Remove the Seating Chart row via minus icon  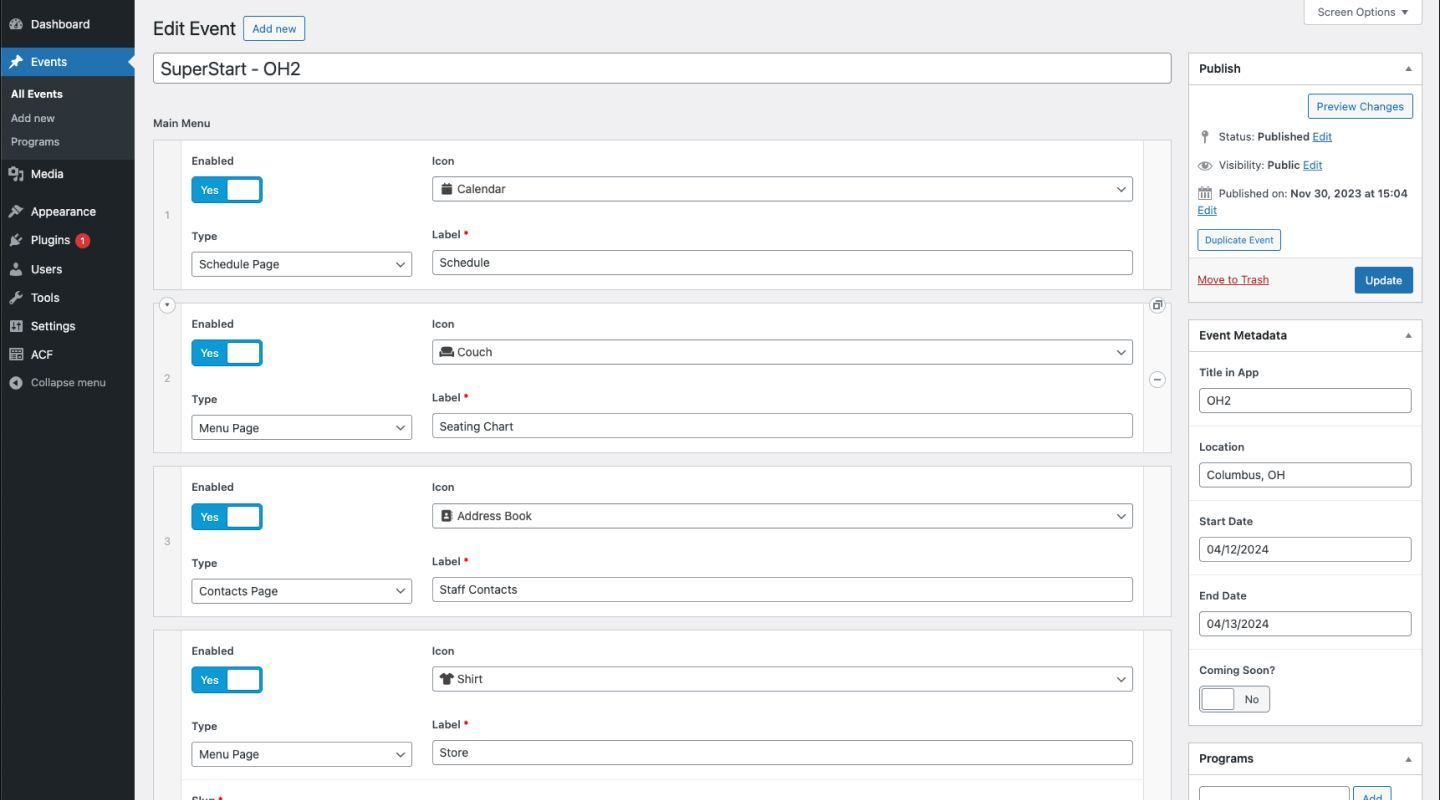[x=1157, y=379]
